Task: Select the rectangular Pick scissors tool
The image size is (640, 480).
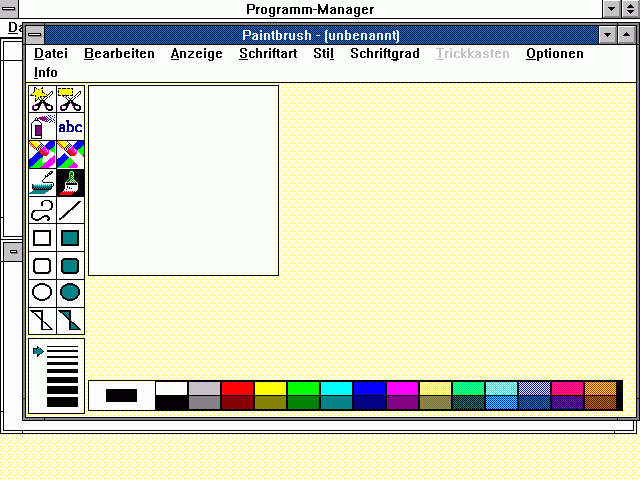Action: (x=71, y=99)
